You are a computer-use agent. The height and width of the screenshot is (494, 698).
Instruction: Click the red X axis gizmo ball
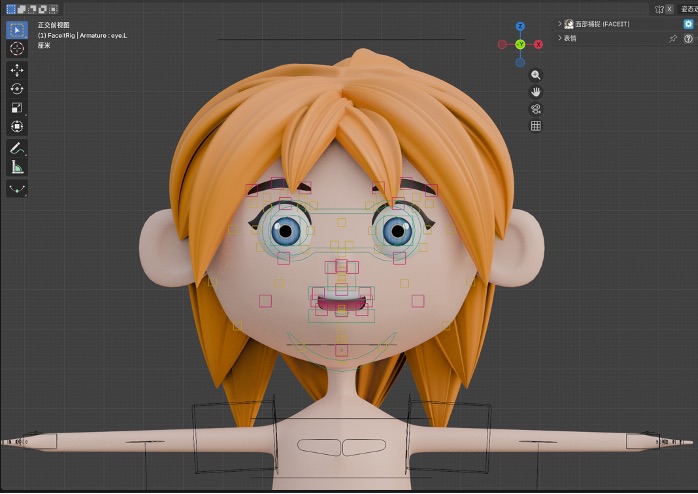tap(538, 45)
